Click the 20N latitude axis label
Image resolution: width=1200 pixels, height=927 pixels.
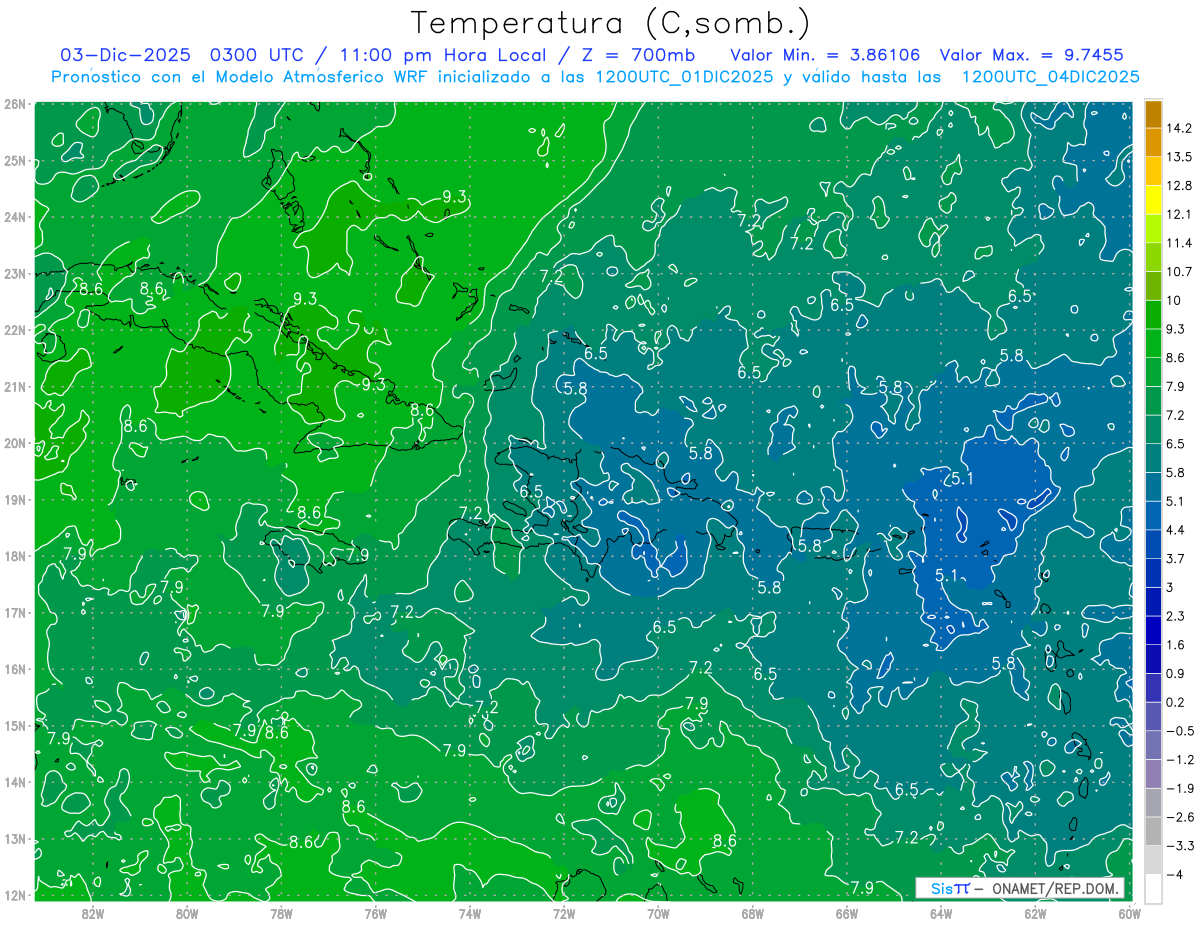tap(14, 443)
